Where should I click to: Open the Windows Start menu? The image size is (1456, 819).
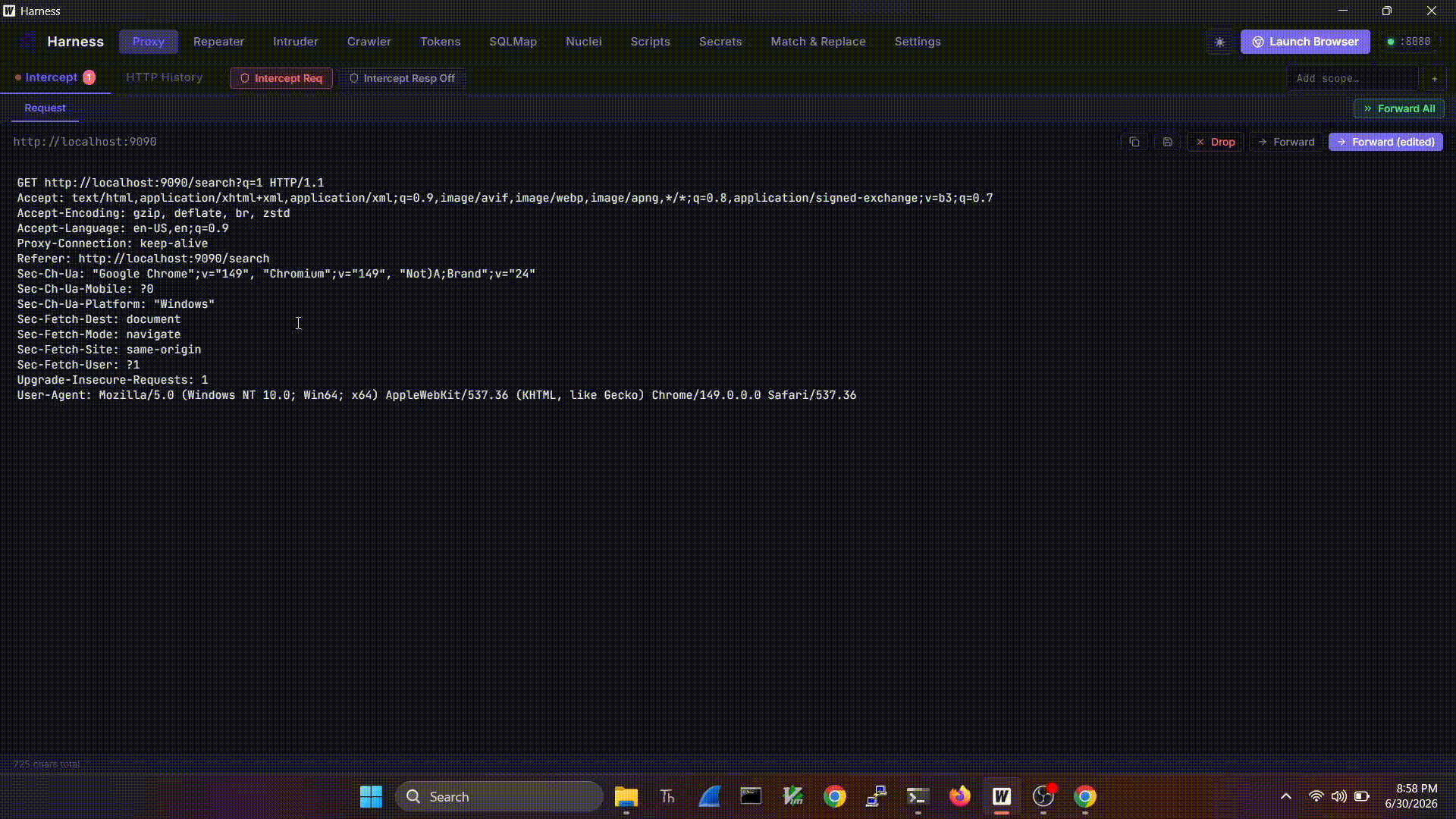pos(371,796)
